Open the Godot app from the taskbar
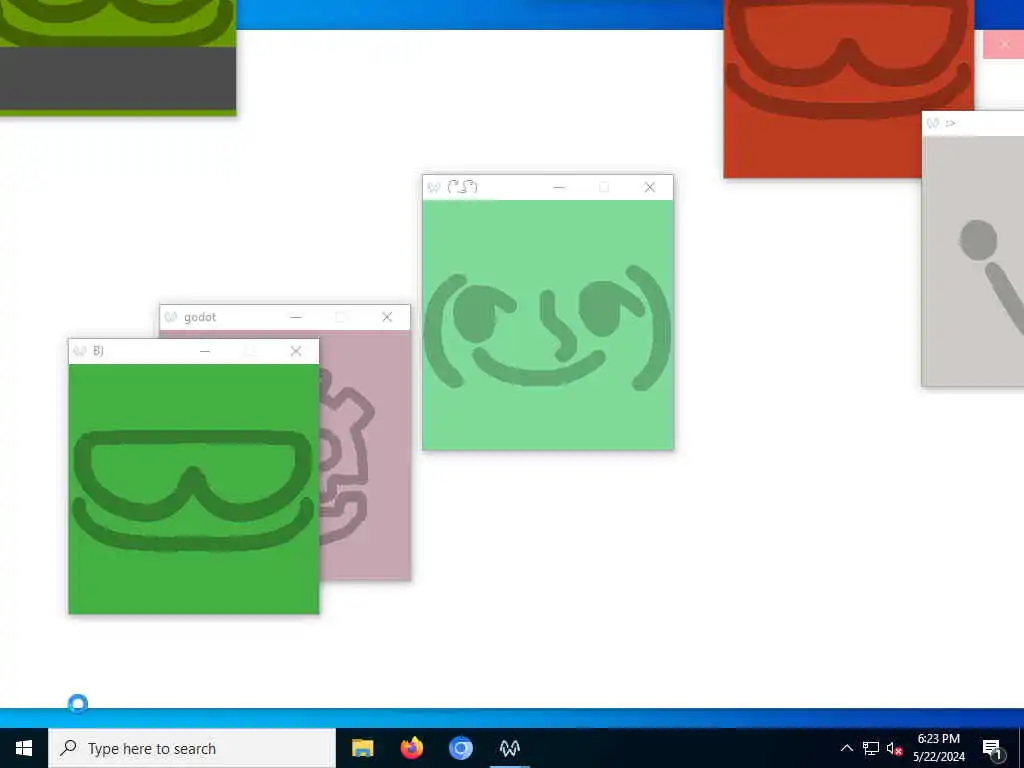Image resolution: width=1024 pixels, height=768 pixels. [509, 748]
